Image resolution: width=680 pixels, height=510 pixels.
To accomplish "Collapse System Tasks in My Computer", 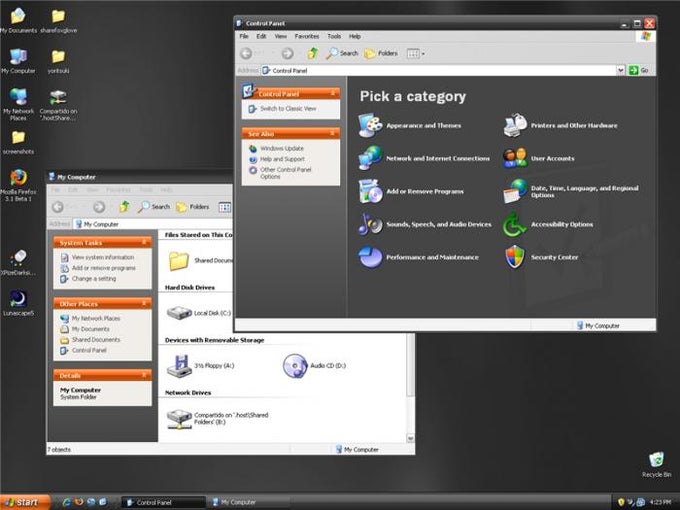I will click(x=144, y=242).
